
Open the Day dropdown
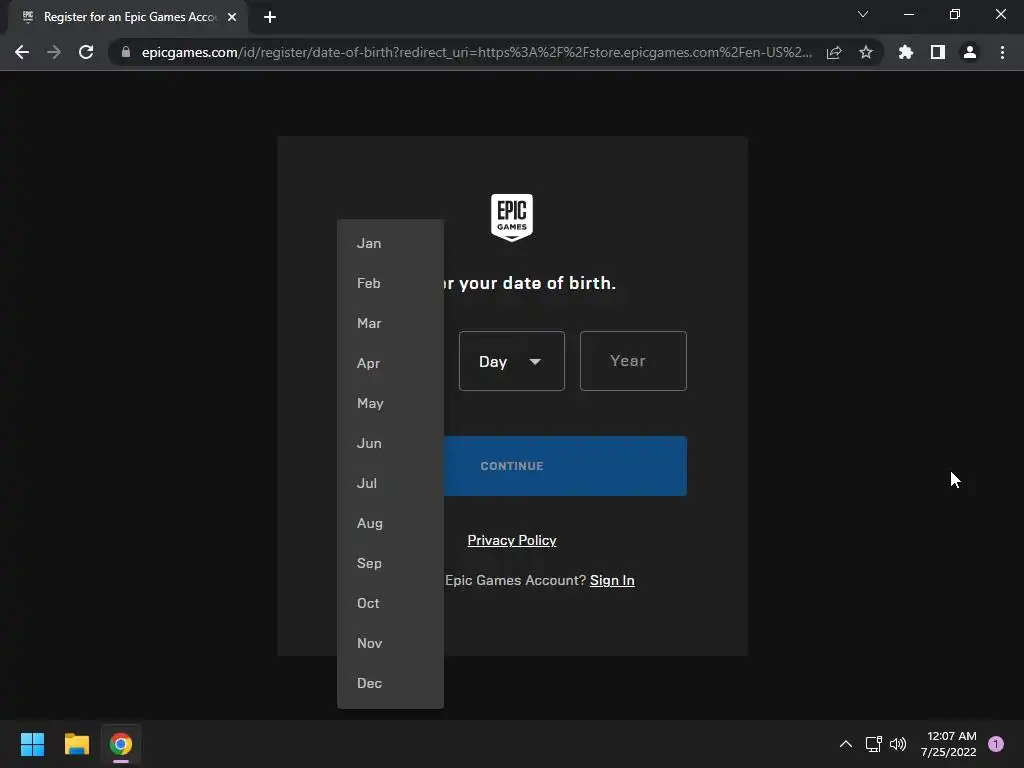pos(511,361)
